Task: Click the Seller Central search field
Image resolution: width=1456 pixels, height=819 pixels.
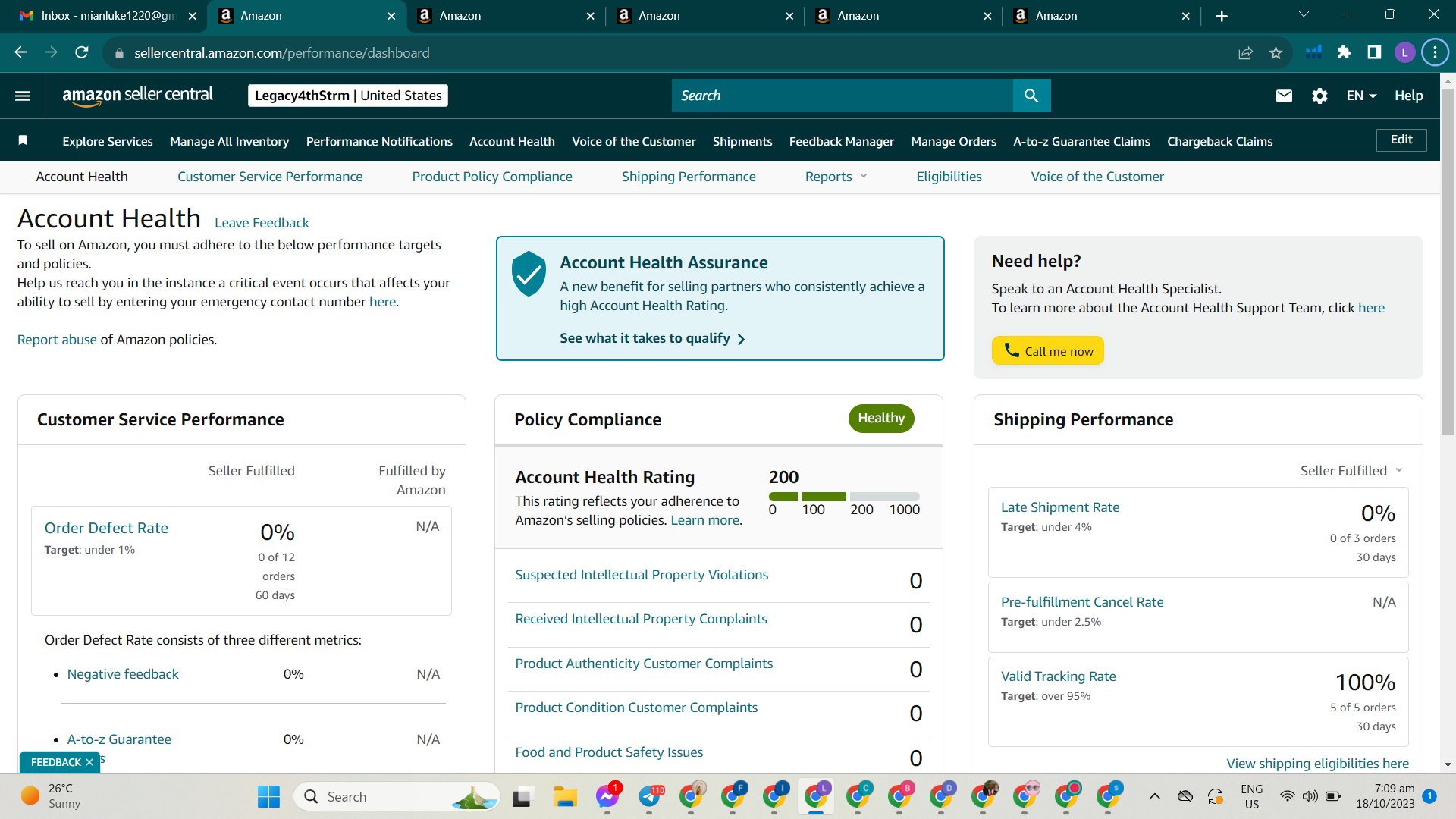Action: [x=843, y=96]
